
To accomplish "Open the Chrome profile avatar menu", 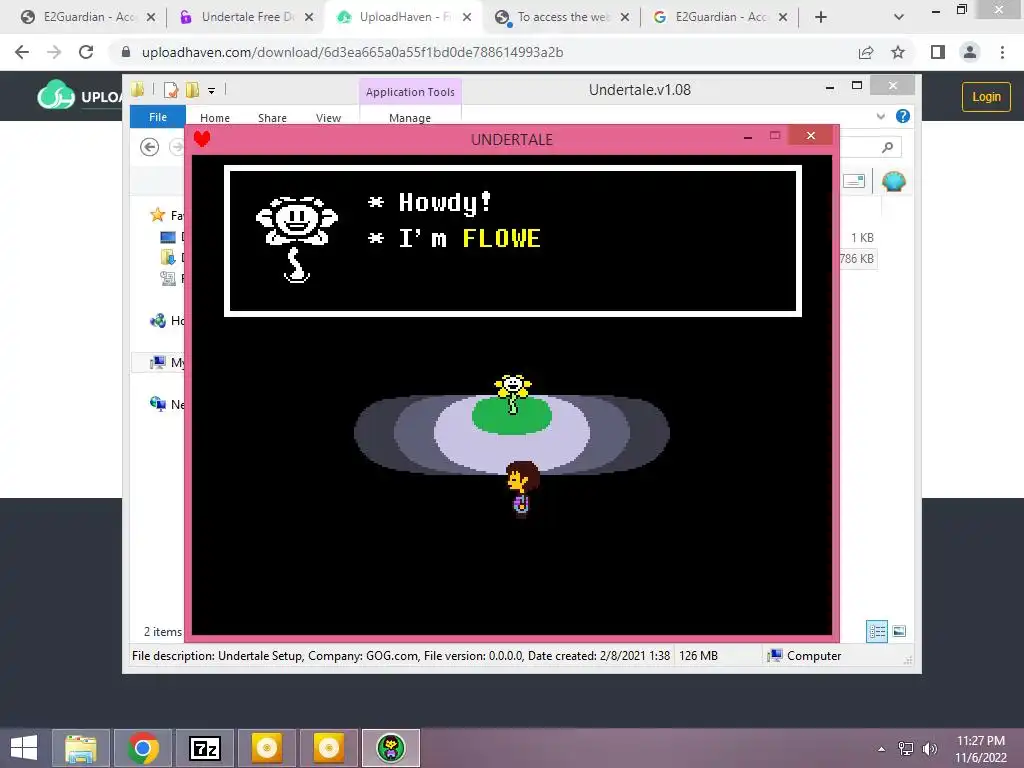I will [970, 52].
